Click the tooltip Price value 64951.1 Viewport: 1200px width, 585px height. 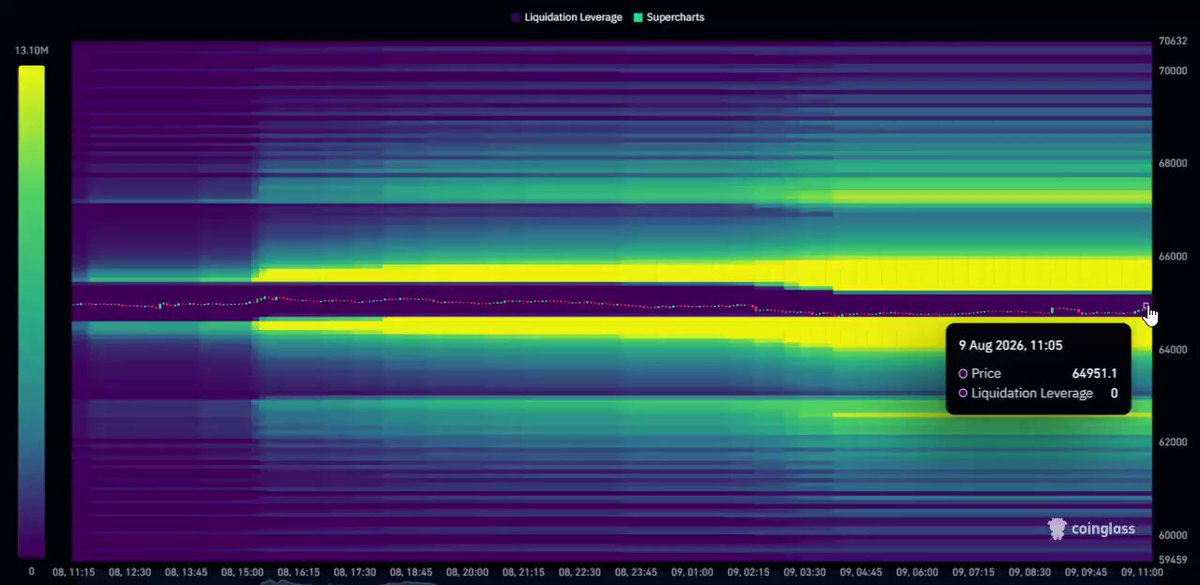1095,373
